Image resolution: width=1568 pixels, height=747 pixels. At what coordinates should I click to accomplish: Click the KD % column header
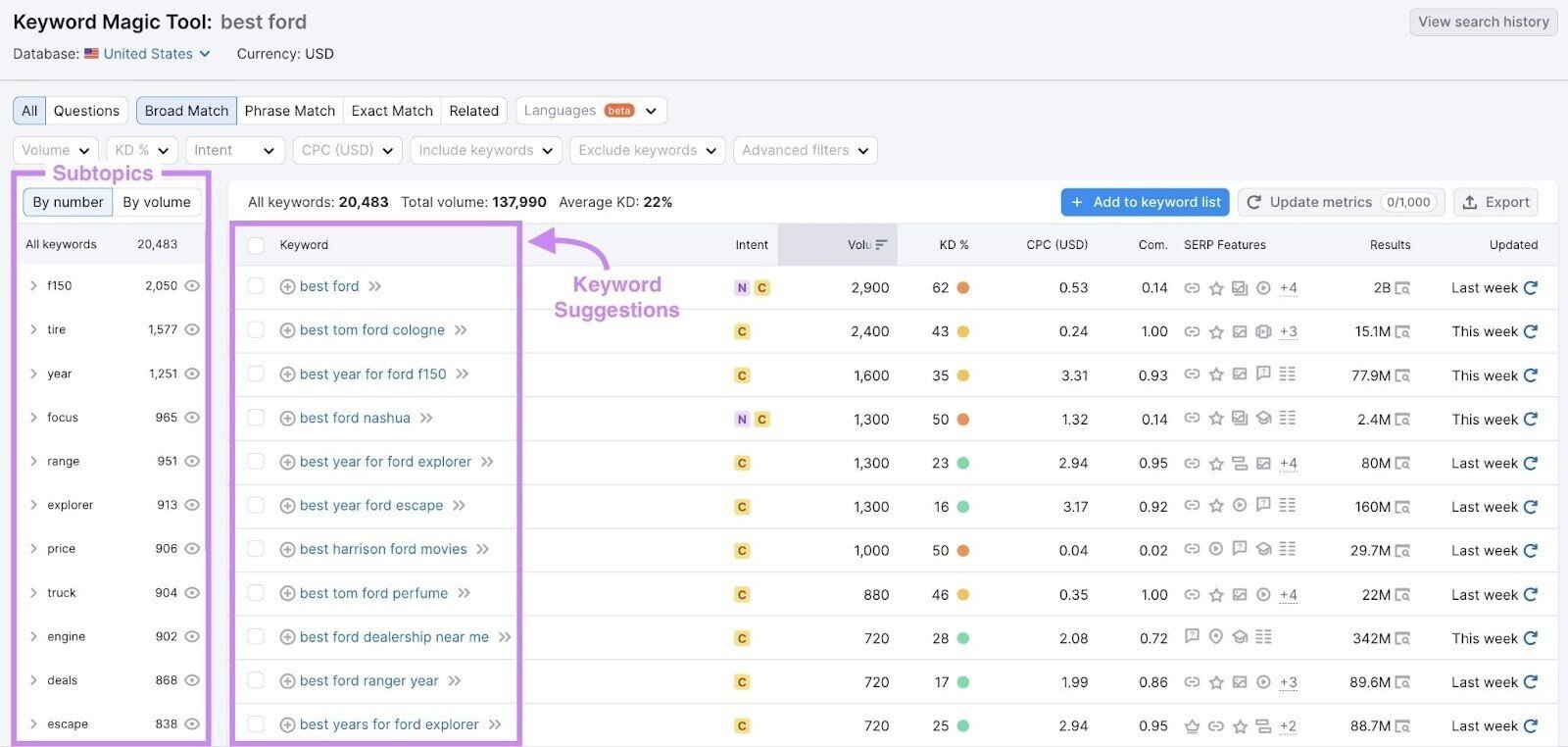click(x=954, y=245)
